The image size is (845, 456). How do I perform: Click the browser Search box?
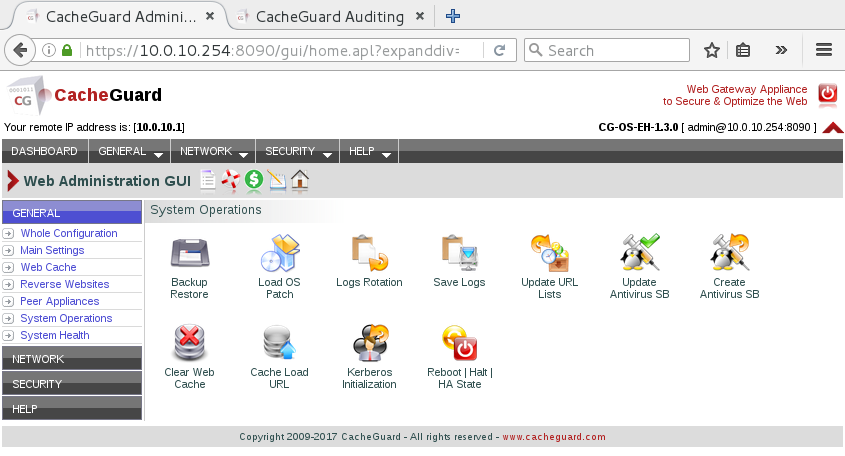[607, 50]
